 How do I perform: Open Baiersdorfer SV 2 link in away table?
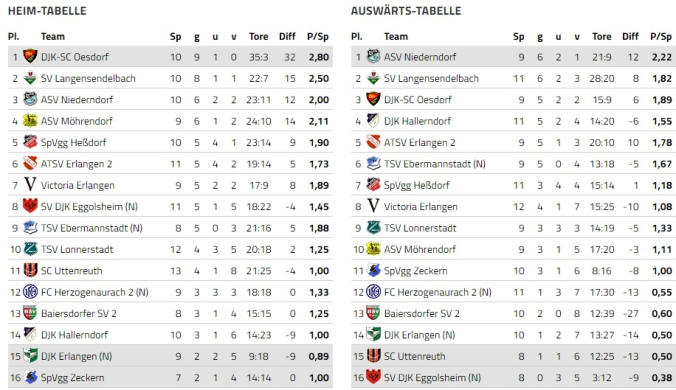422,314
